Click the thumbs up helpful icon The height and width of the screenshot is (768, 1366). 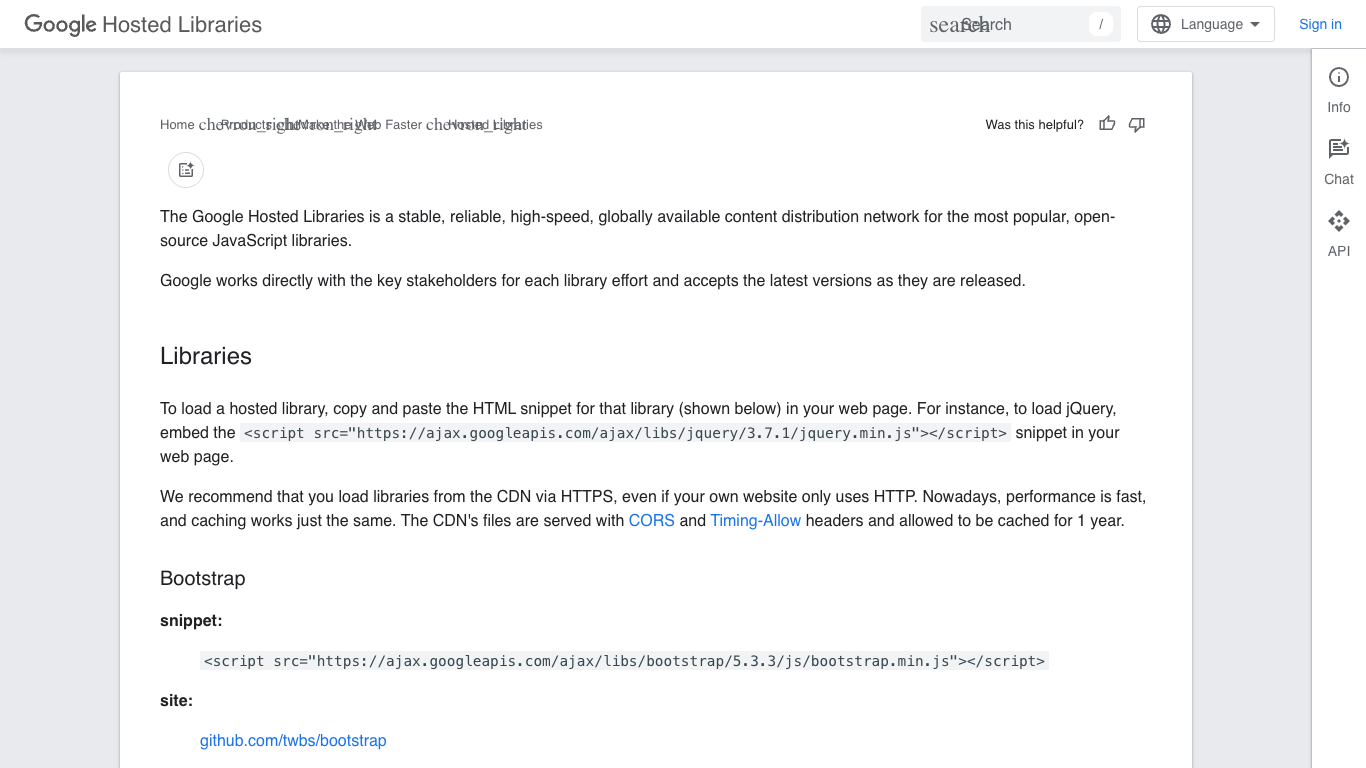click(1107, 124)
